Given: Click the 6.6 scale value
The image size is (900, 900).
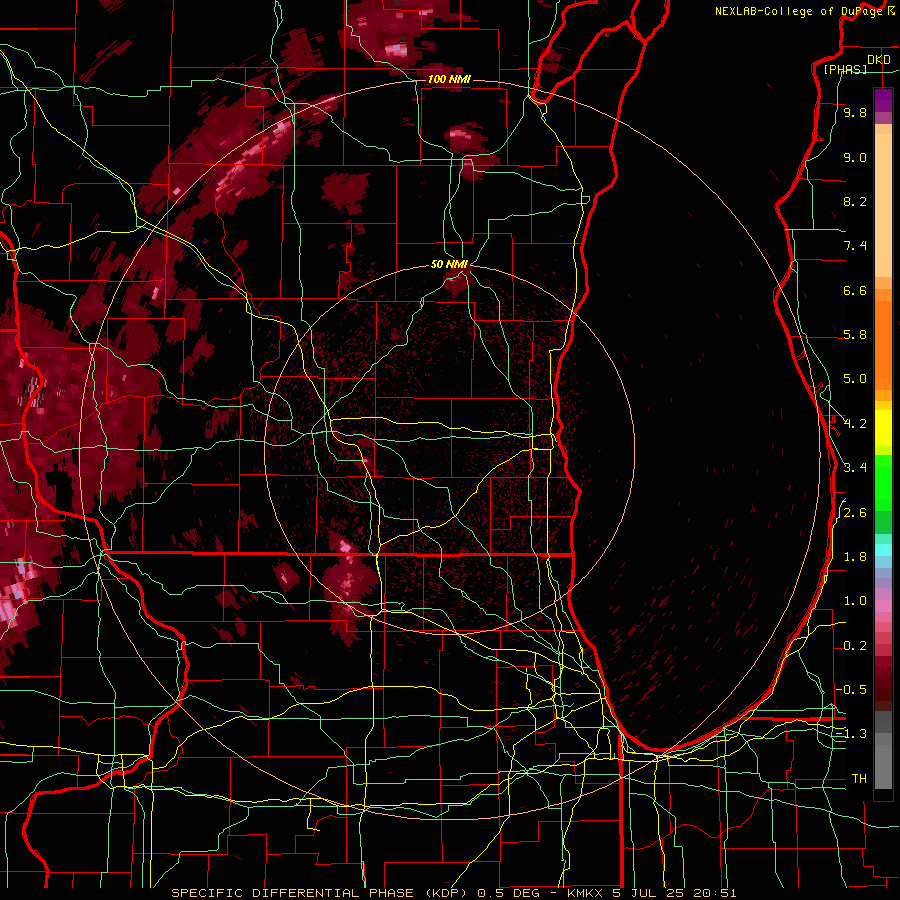Looking at the screenshot, I should (x=855, y=290).
